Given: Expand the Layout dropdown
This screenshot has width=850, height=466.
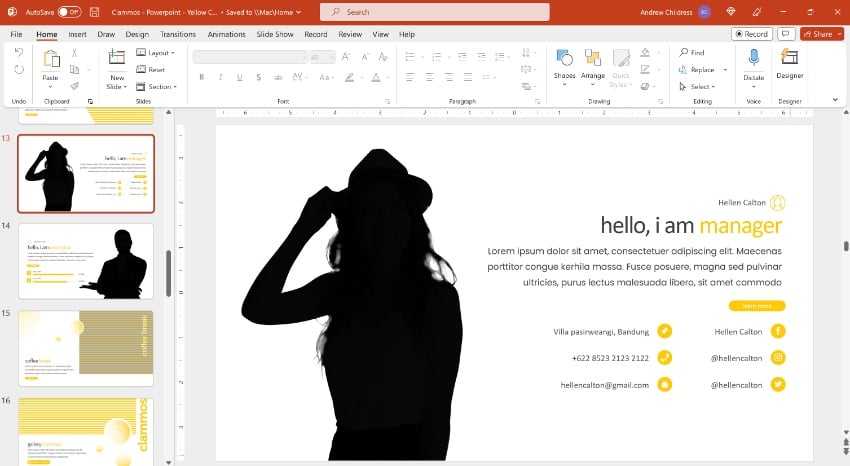Looking at the screenshot, I should coord(158,53).
